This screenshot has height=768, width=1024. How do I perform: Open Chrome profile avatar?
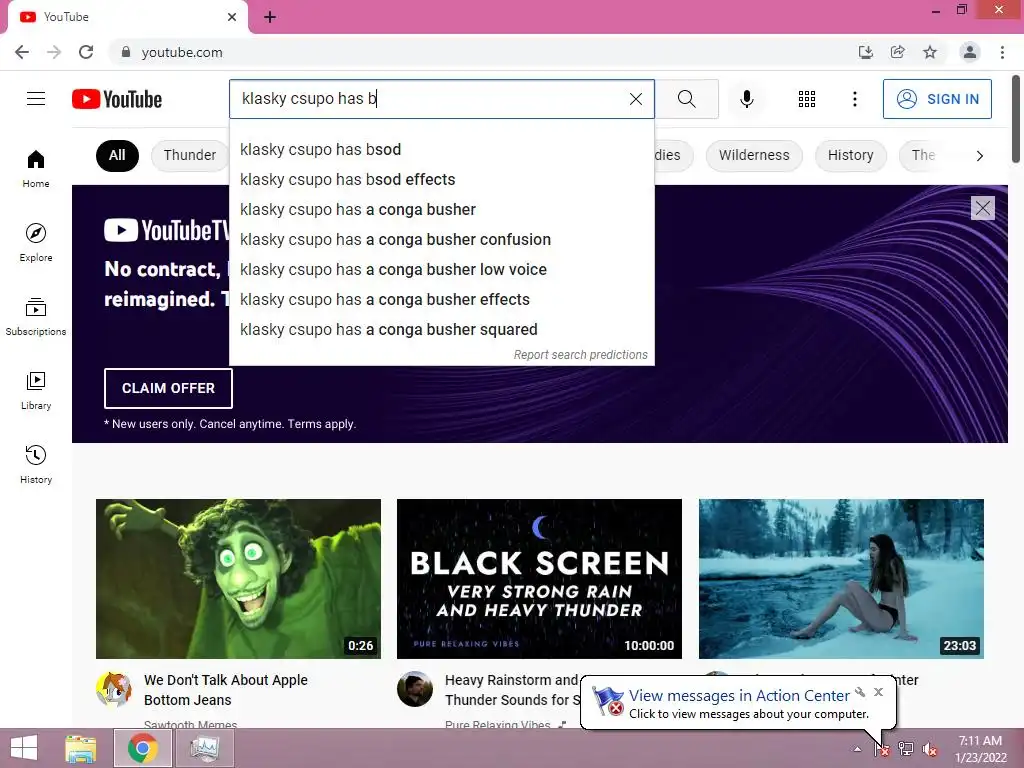[970, 52]
